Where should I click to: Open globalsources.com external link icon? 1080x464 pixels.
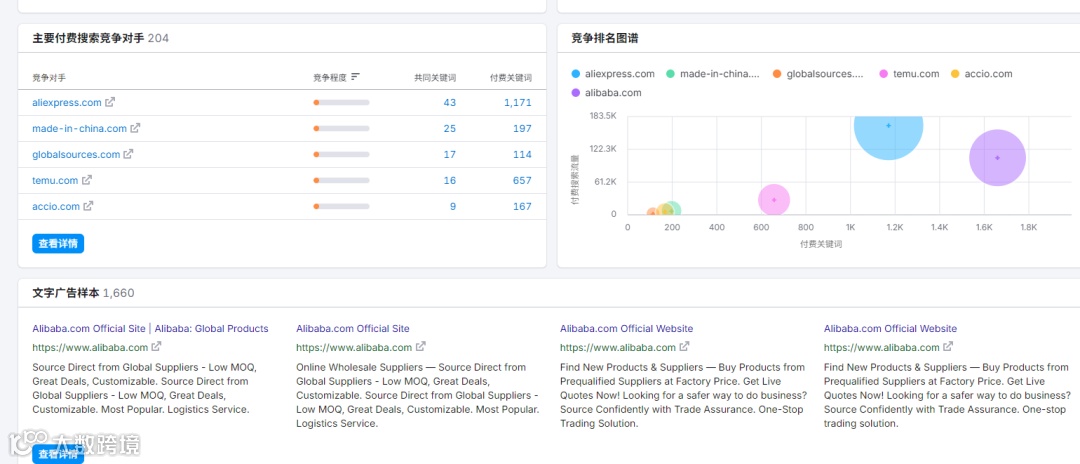click(129, 154)
